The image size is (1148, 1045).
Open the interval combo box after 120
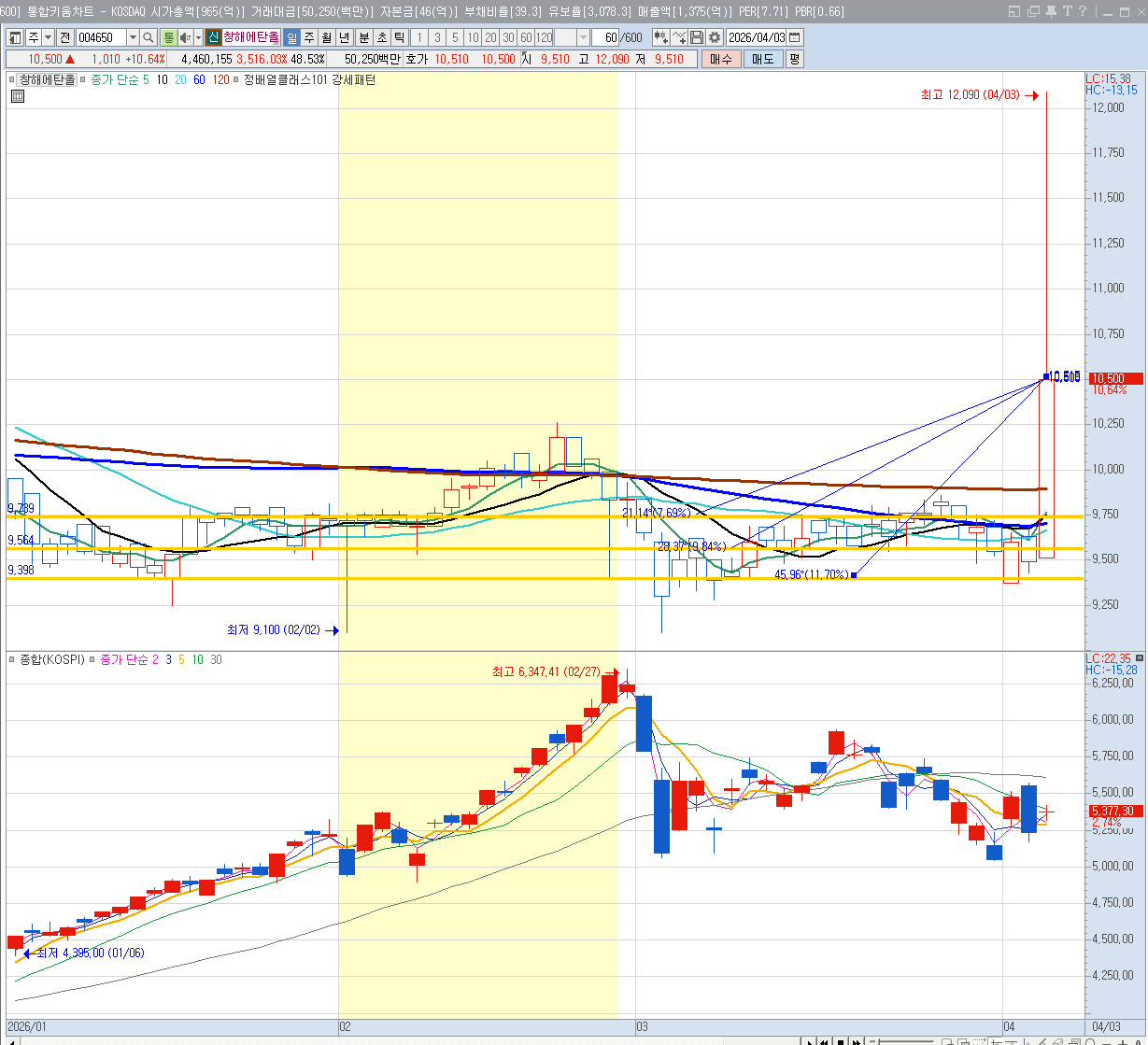pyautogui.click(x=572, y=37)
